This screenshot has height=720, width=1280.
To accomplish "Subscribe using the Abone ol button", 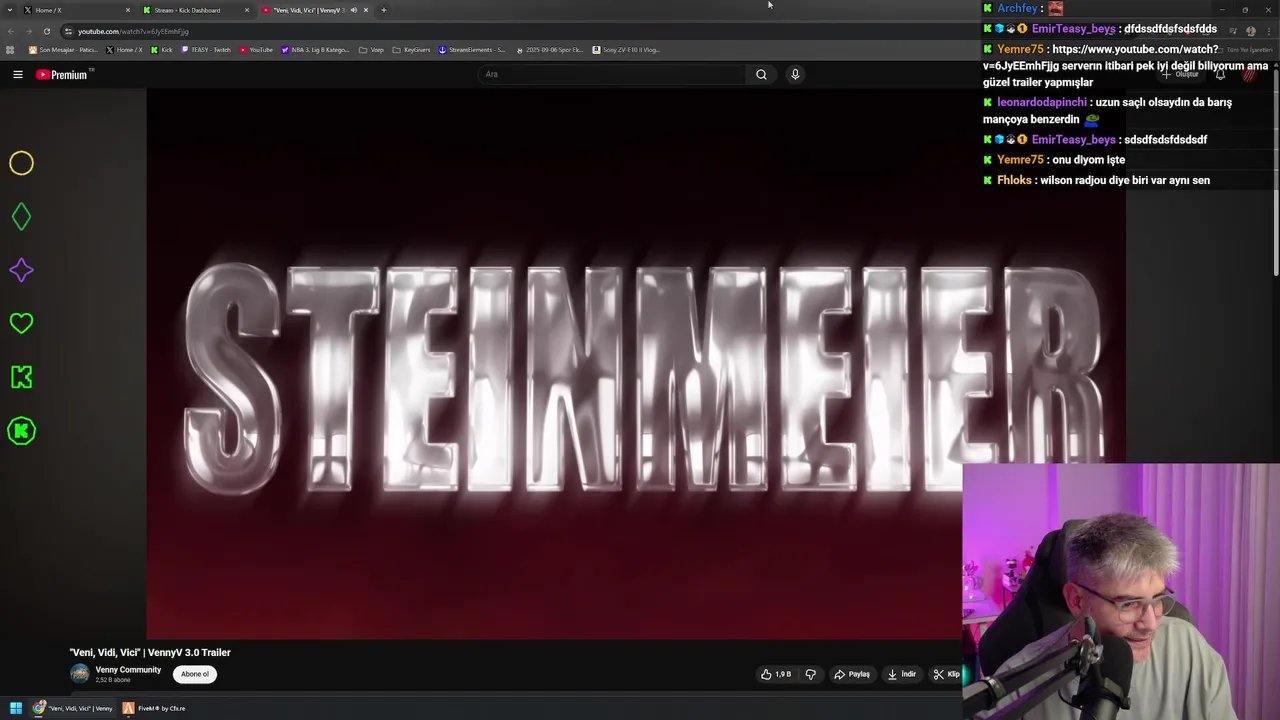I will [195, 674].
